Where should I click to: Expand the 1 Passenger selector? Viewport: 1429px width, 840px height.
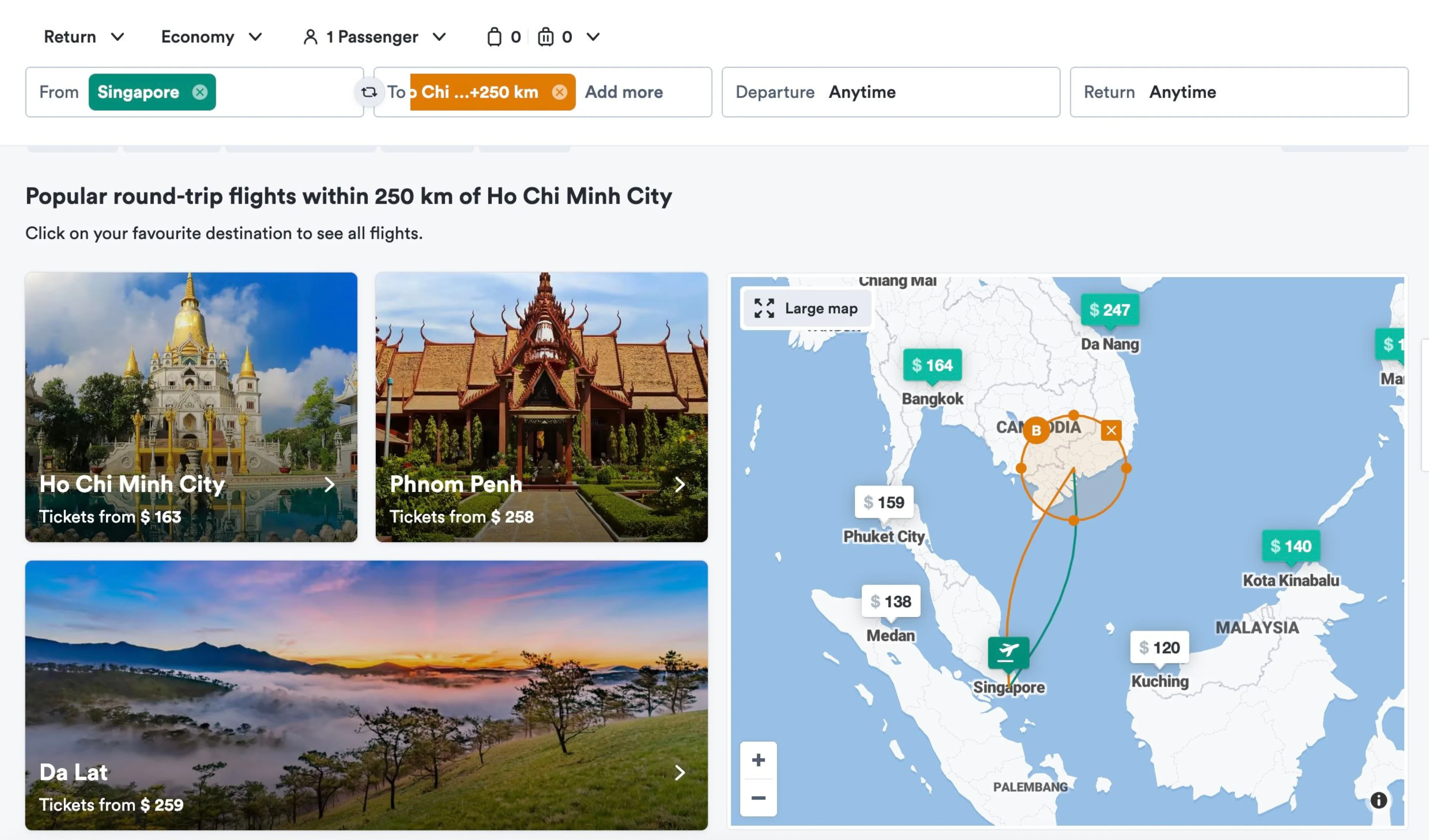(375, 37)
